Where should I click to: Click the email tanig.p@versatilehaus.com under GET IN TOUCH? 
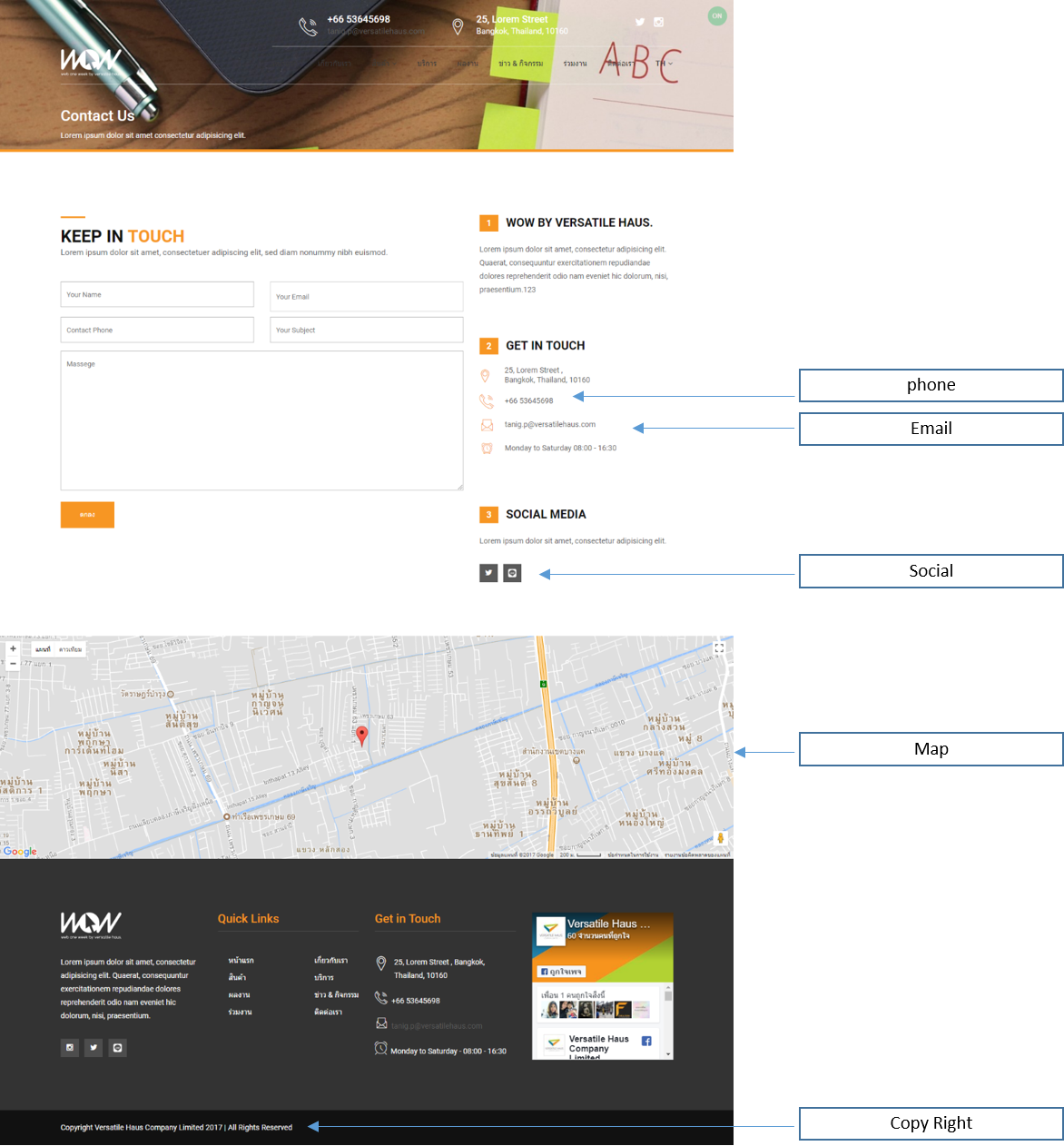[x=550, y=424]
